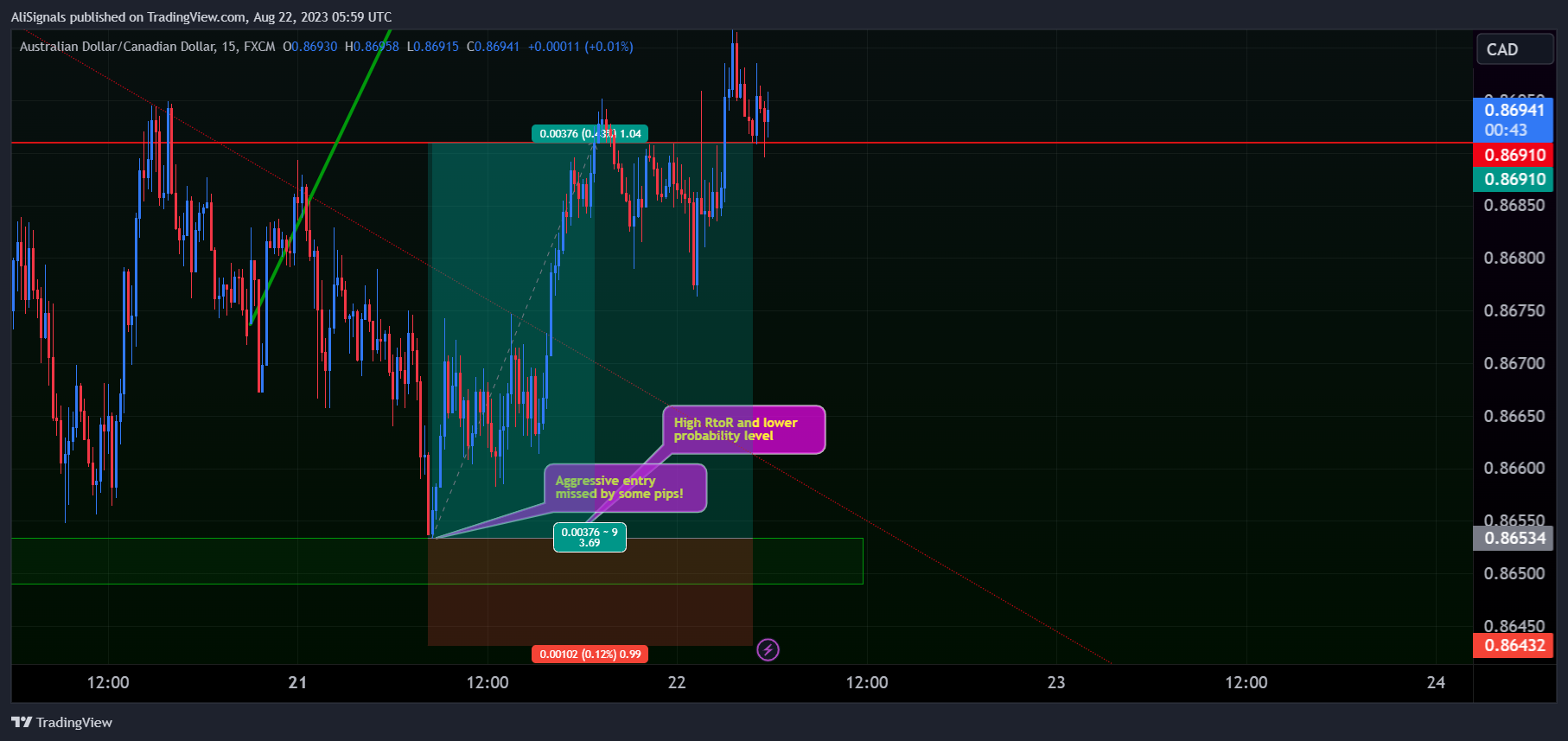The height and width of the screenshot is (741, 1568).
Task: Click the risk/reward label showing 3.69
Action: (590, 538)
